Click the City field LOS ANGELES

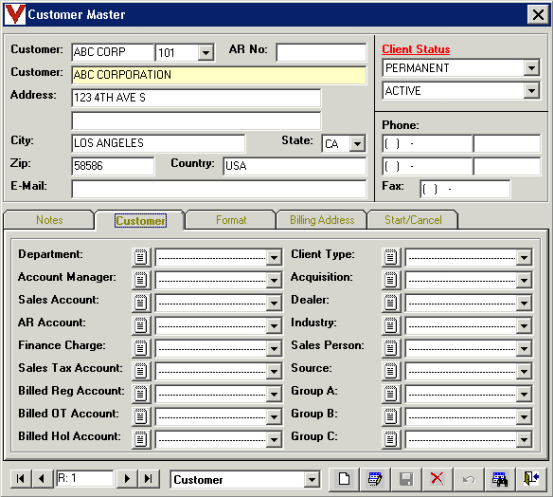pyautogui.click(x=158, y=143)
